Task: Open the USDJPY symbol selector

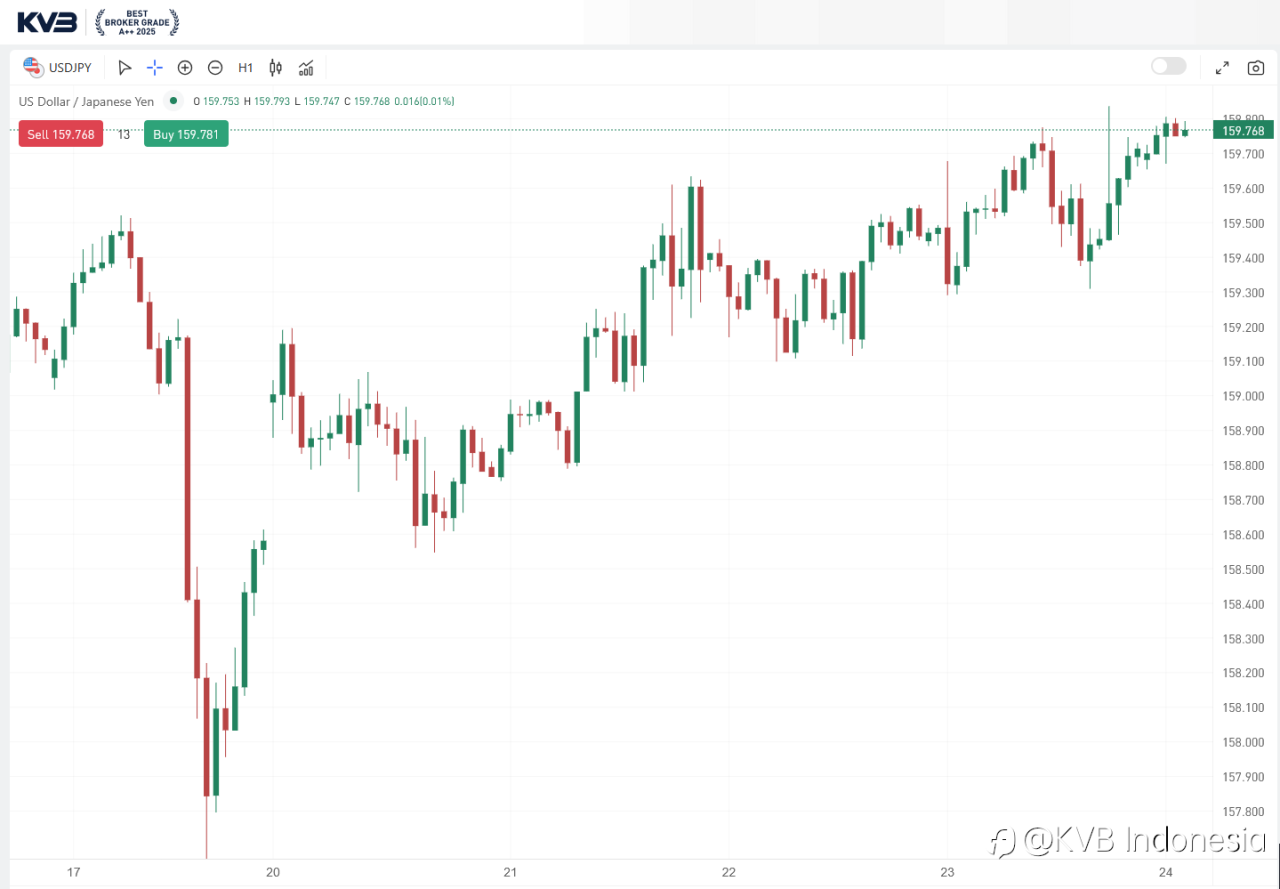Action: click(58, 68)
